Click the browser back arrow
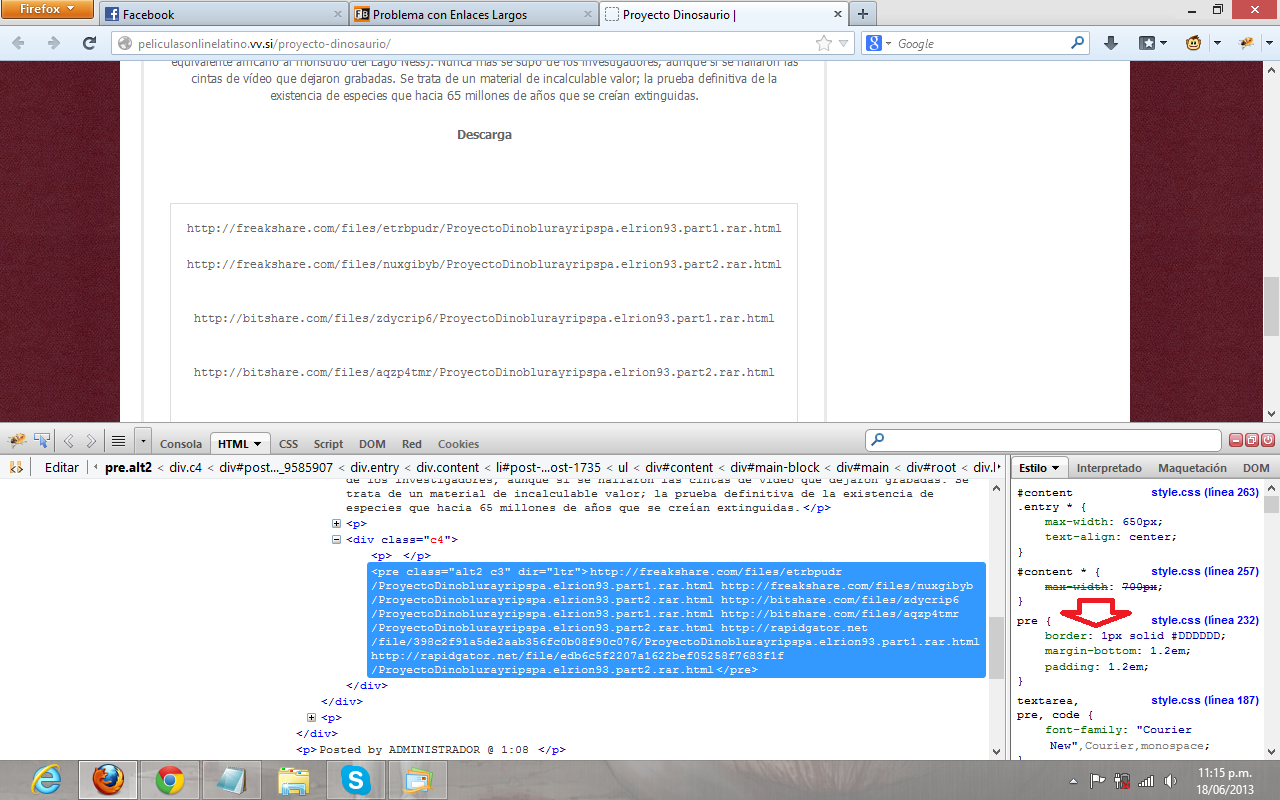 click(x=19, y=43)
